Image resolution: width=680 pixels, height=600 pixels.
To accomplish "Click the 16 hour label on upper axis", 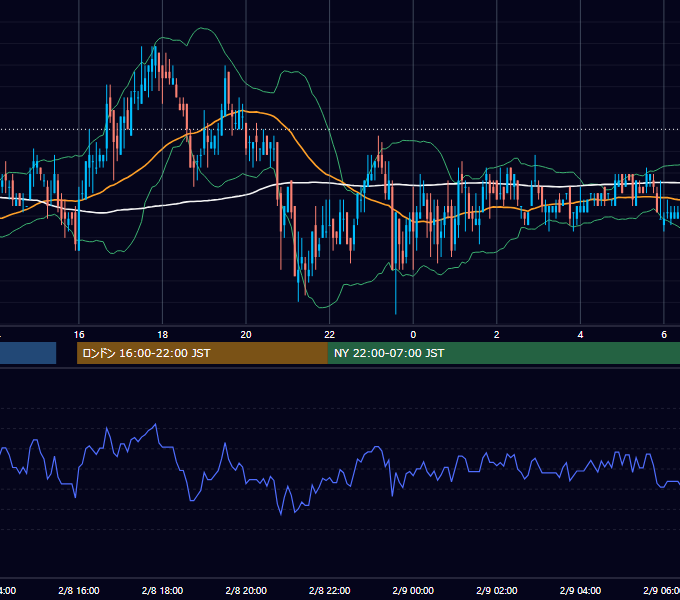I will (79, 335).
